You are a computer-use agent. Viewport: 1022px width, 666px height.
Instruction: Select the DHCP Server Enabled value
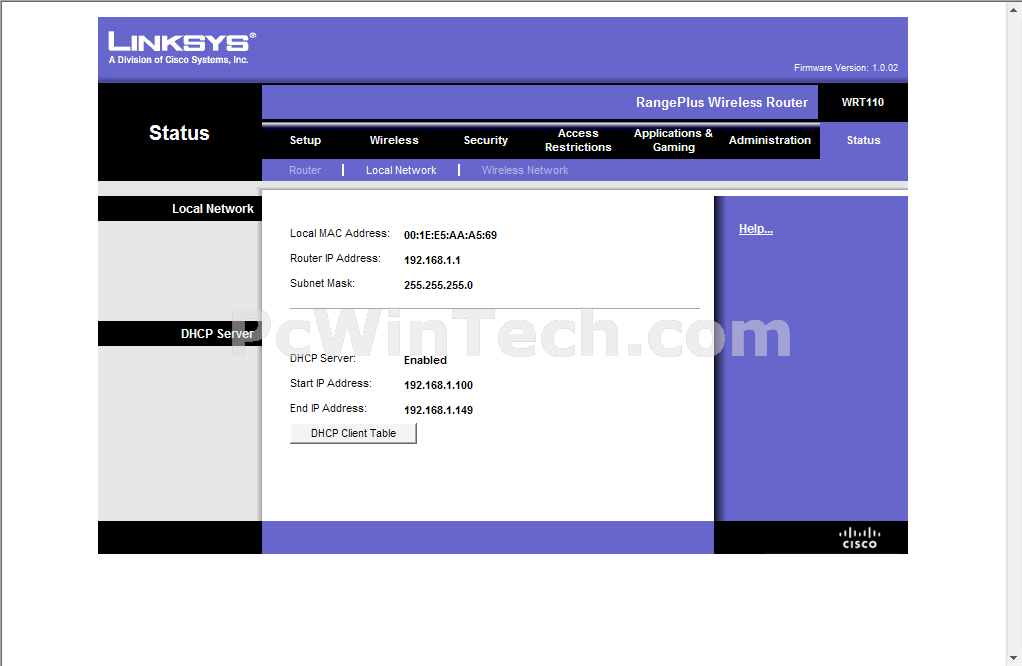click(425, 360)
